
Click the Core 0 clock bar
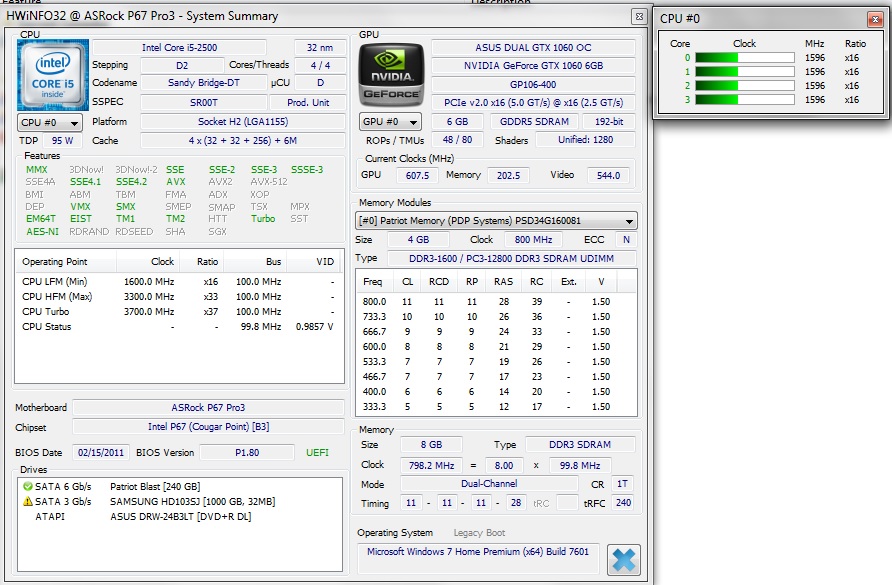click(x=745, y=57)
